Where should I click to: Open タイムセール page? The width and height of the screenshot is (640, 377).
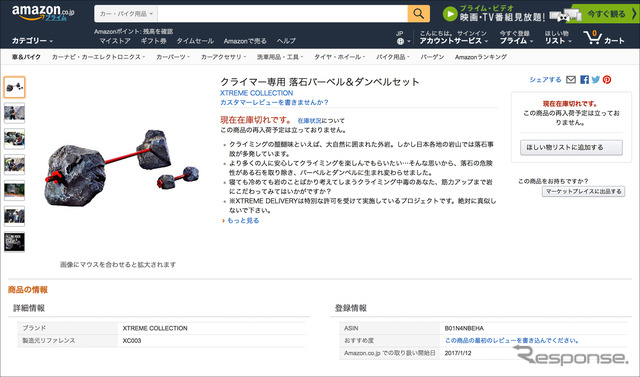(x=195, y=41)
